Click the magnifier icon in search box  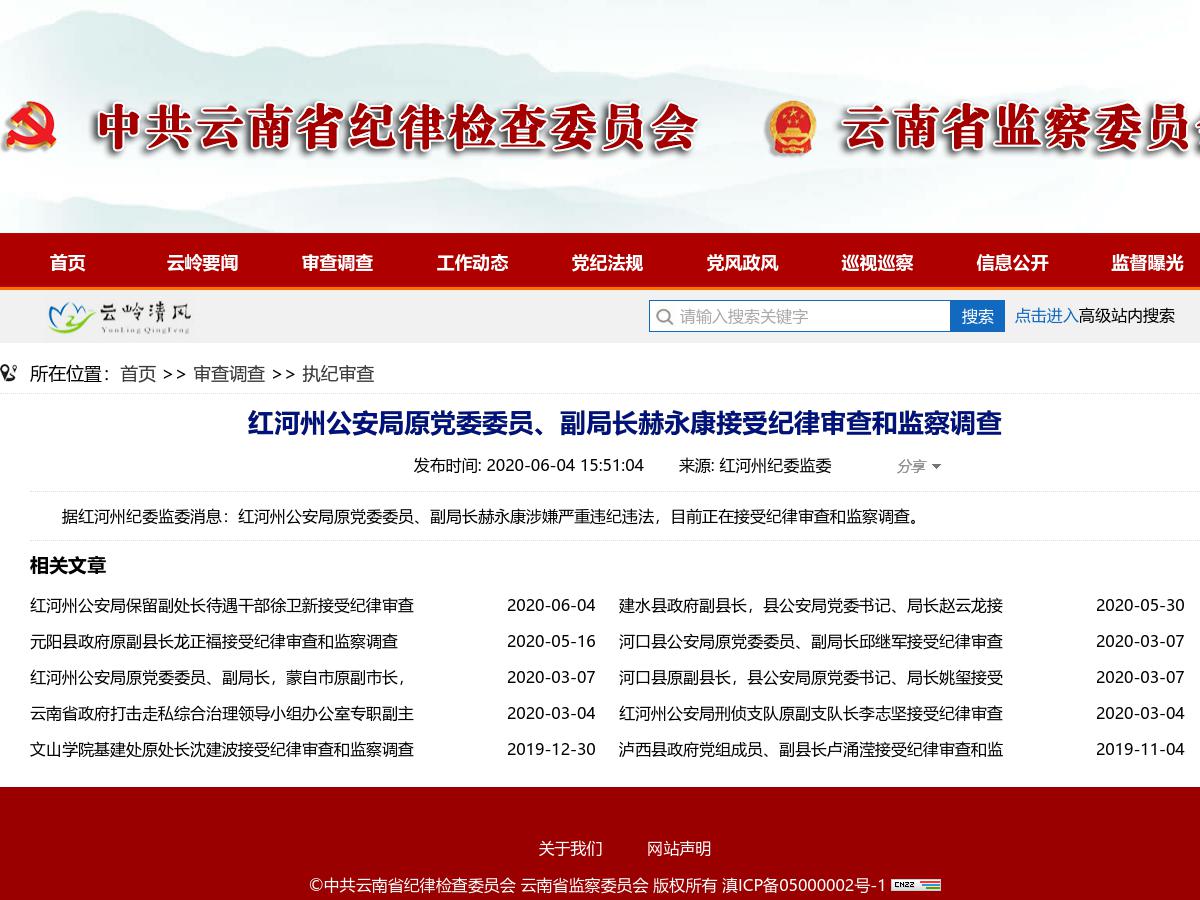(664, 317)
